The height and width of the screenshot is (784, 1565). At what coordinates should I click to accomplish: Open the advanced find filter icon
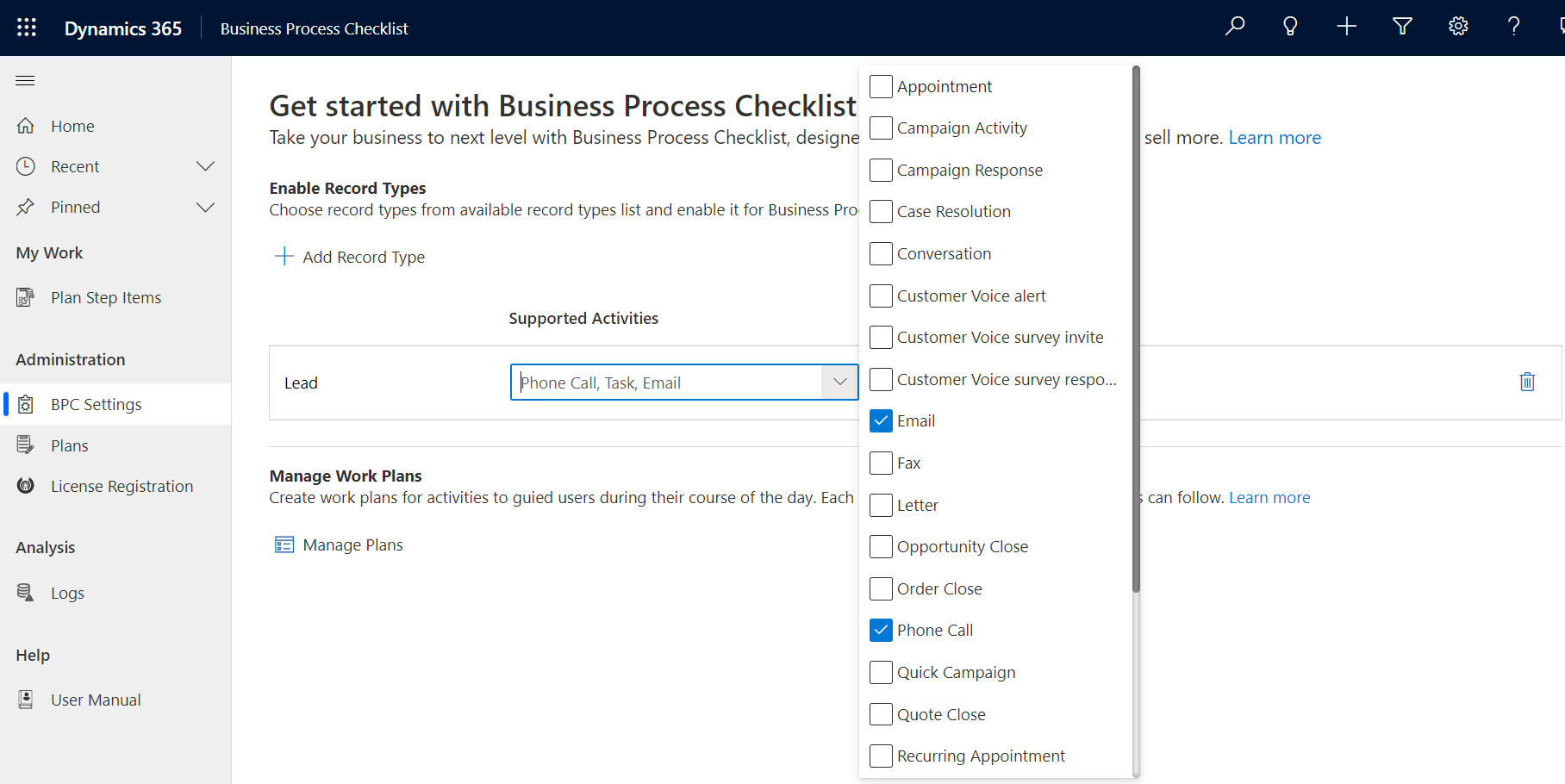[1402, 27]
